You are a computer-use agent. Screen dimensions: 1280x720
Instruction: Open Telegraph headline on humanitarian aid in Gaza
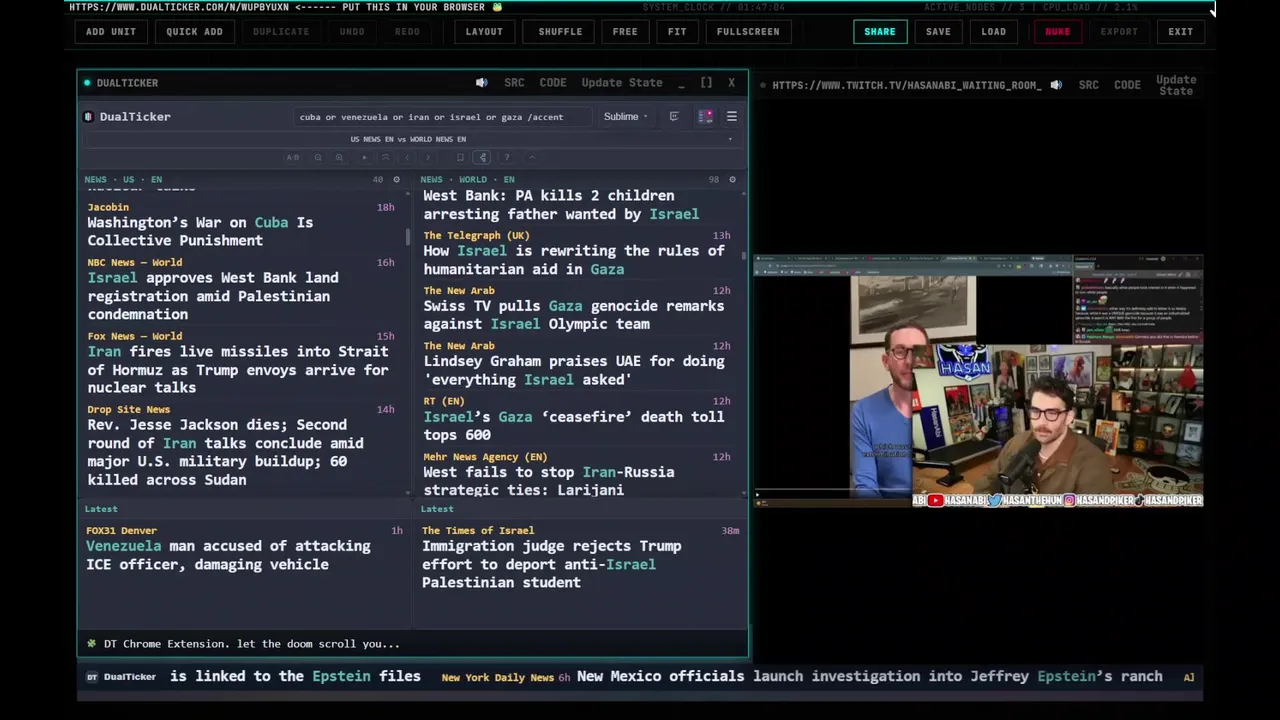coord(574,260)
